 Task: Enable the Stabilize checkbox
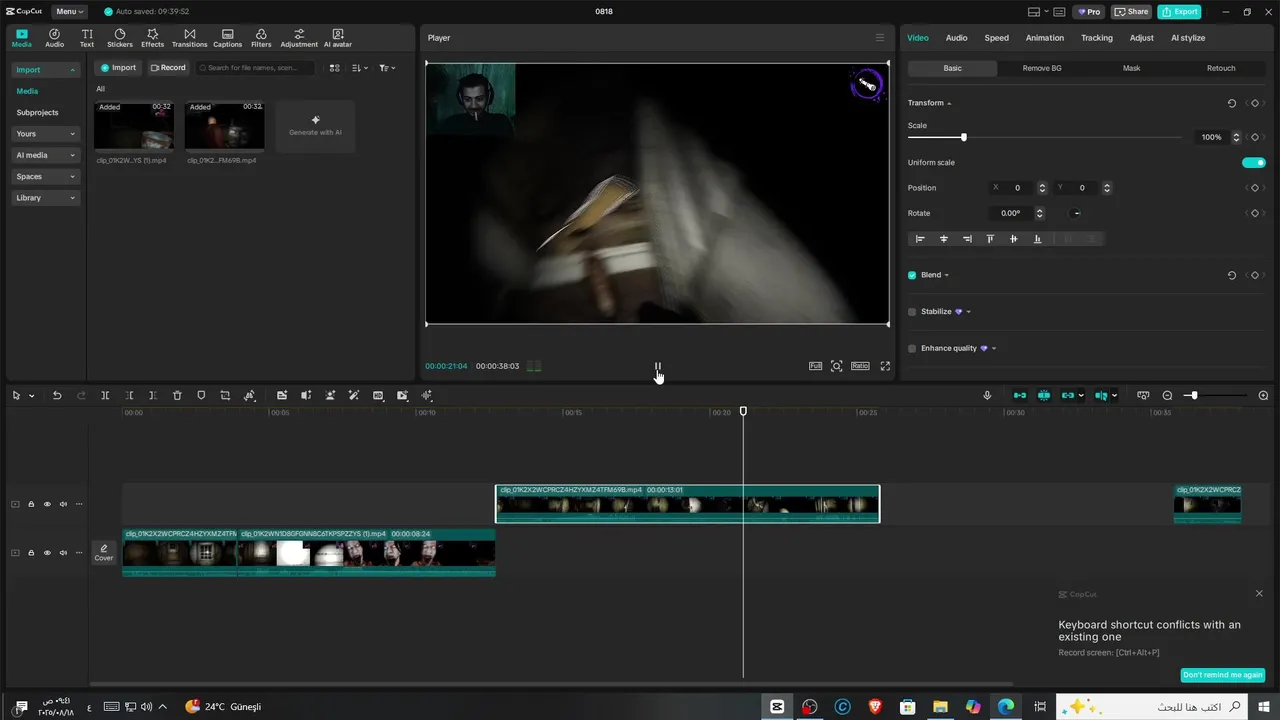912,312
